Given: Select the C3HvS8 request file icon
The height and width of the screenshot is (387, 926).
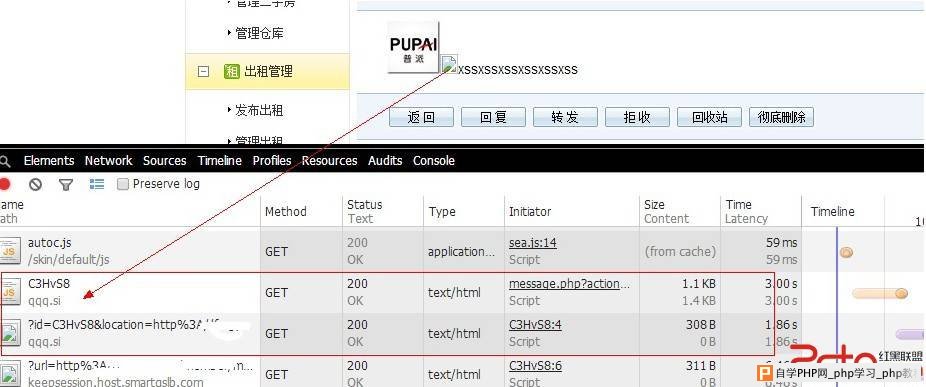Looking at the screenshot, I should [9, 292].
